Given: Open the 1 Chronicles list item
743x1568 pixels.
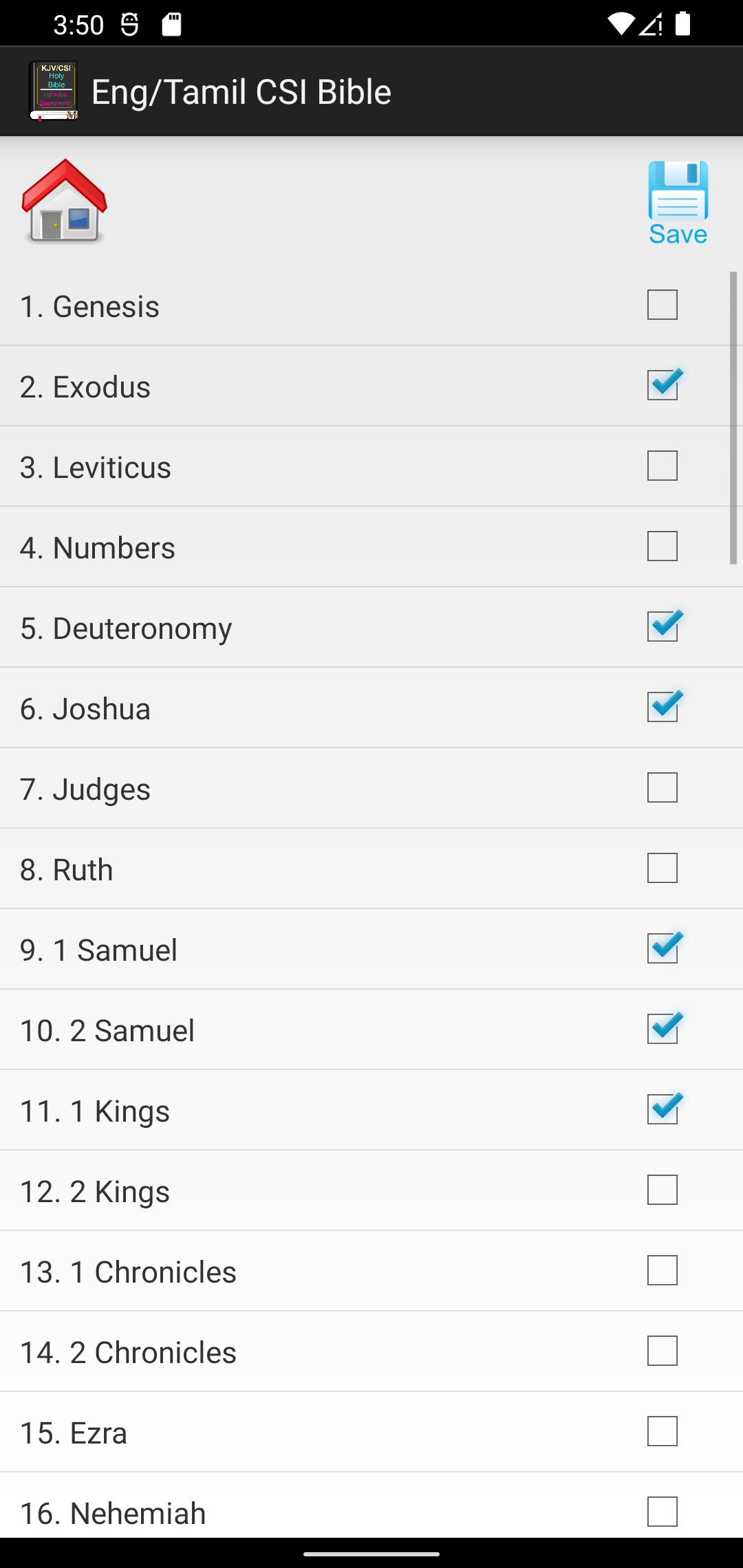Looking at the screenshot, I should [x=275, y=1272].
